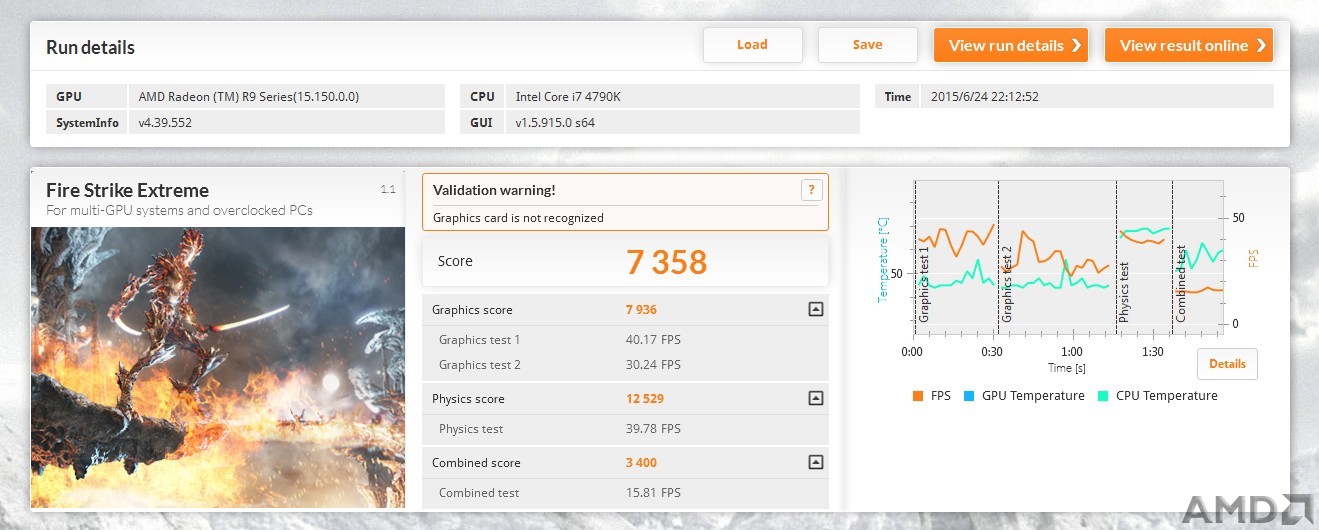The width and height of the screenshot is (1319, 530).
Task: Click the subtitle For multi-GPU systems and overclocked PCs
Action: tap(179, 211)
